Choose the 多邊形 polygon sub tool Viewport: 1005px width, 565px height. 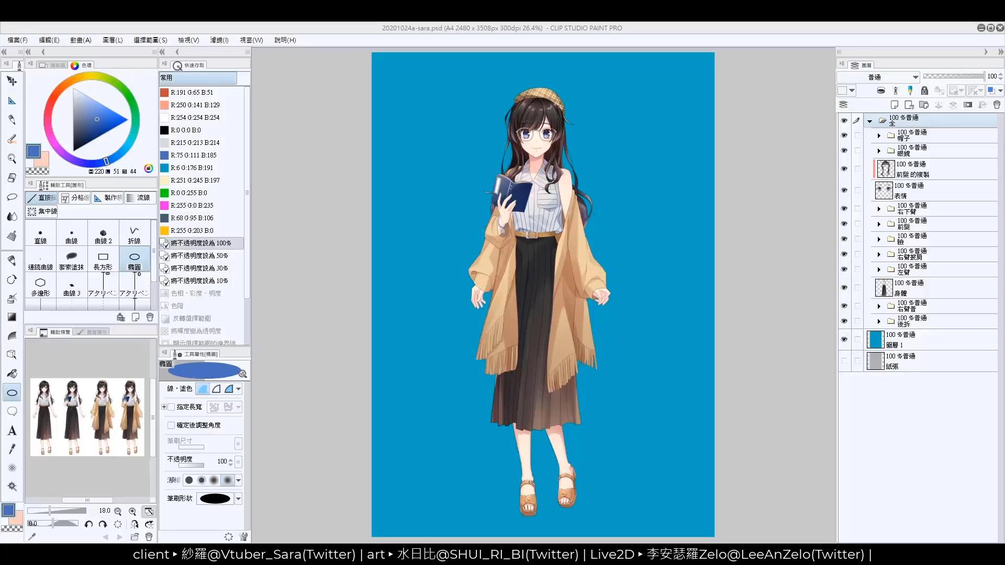(x=40, y=286)
